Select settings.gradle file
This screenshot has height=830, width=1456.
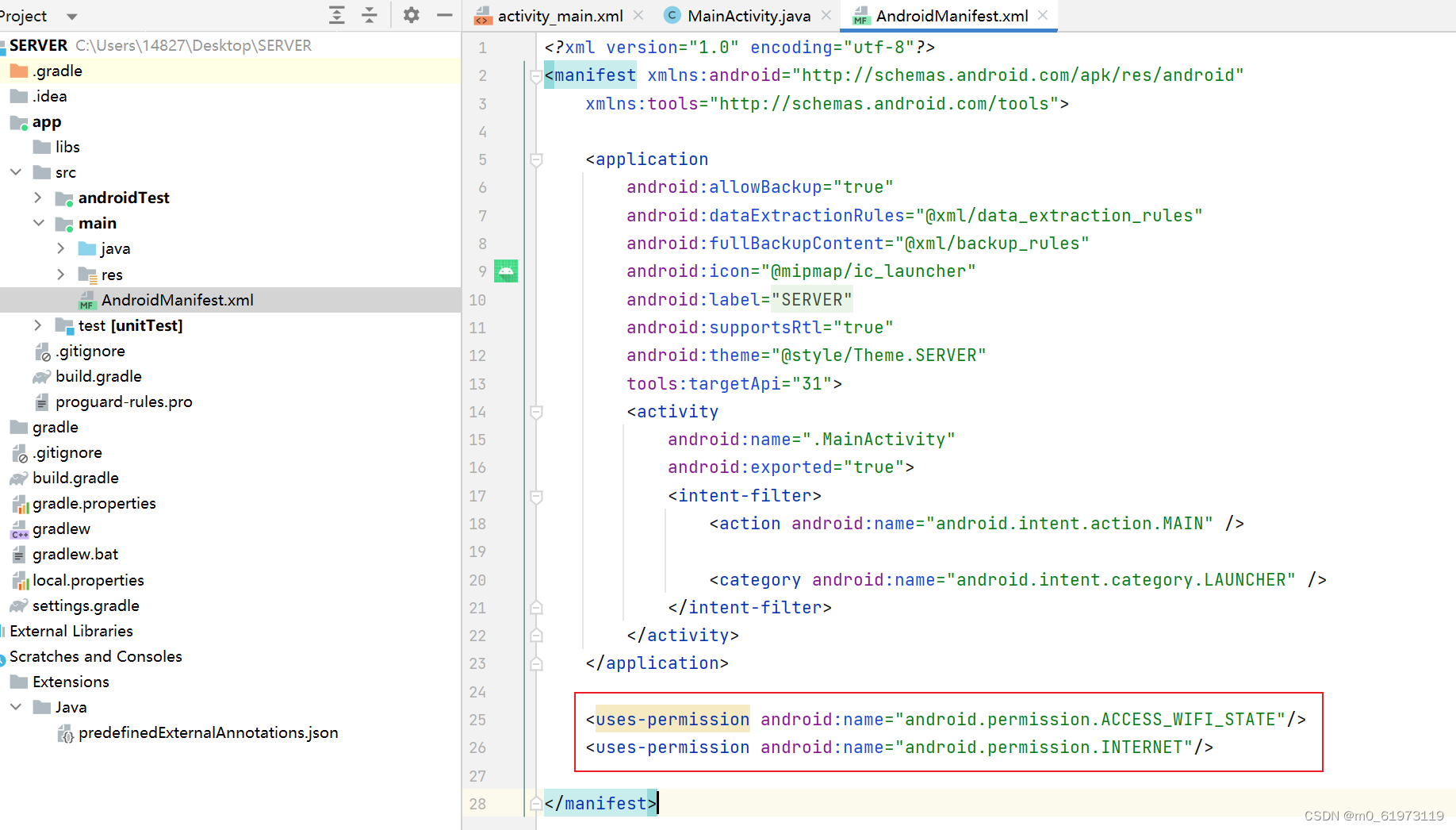point(230,605)
